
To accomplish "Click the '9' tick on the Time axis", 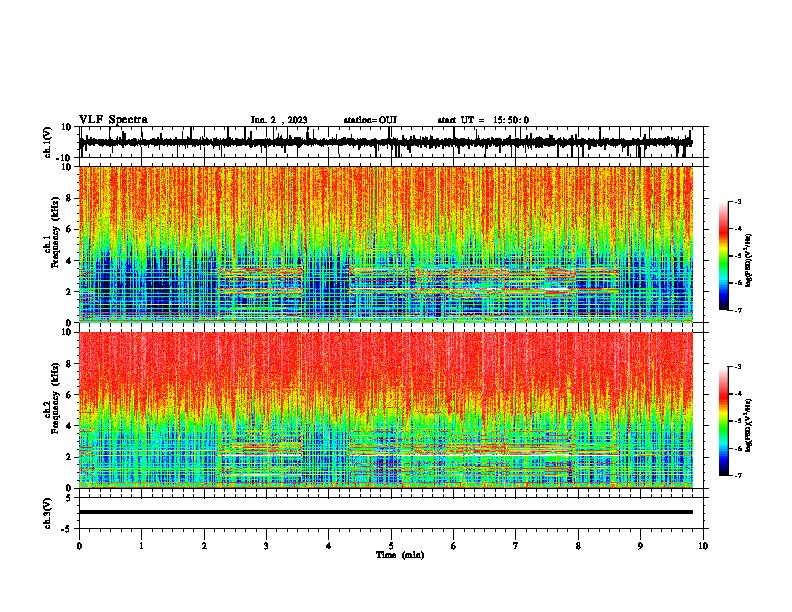I will pos(640,546).
